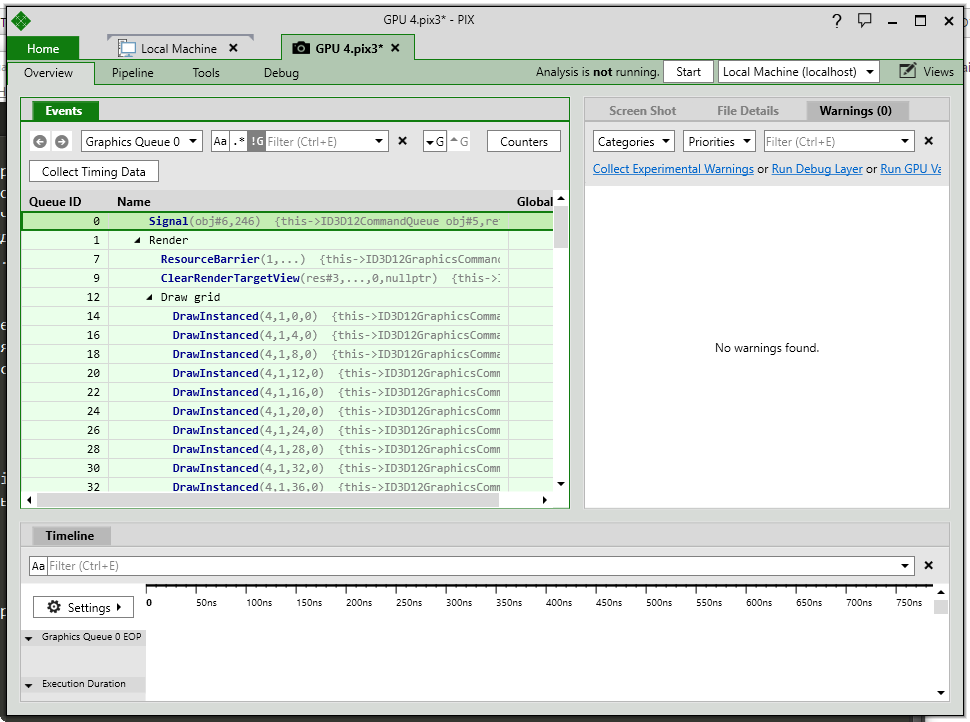This screenshot has width=970, height=722.
Task: Click the next G-down navigation button
Action: [x=435, y=142]
